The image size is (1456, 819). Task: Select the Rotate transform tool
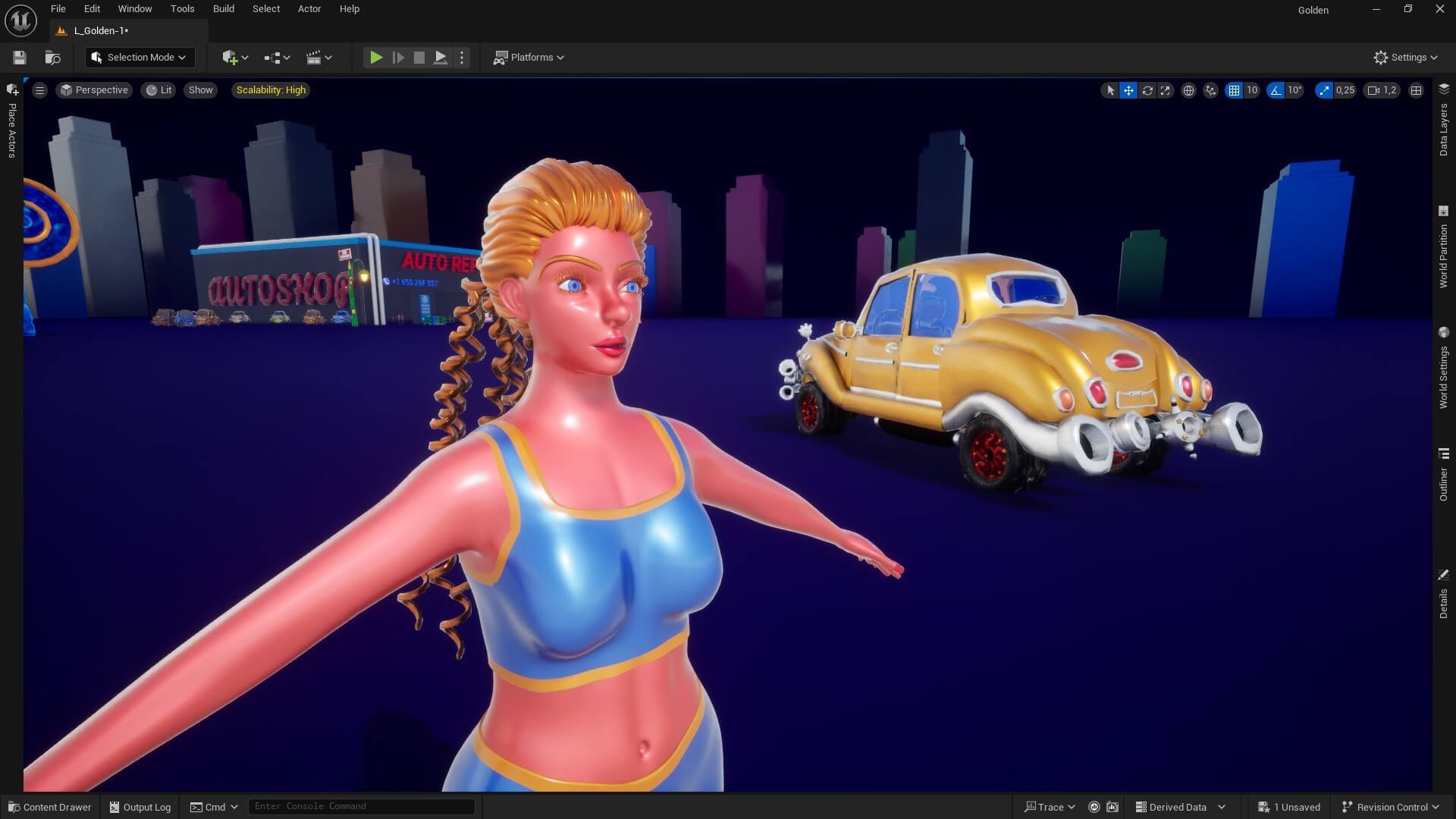[x=1147, y=90]
